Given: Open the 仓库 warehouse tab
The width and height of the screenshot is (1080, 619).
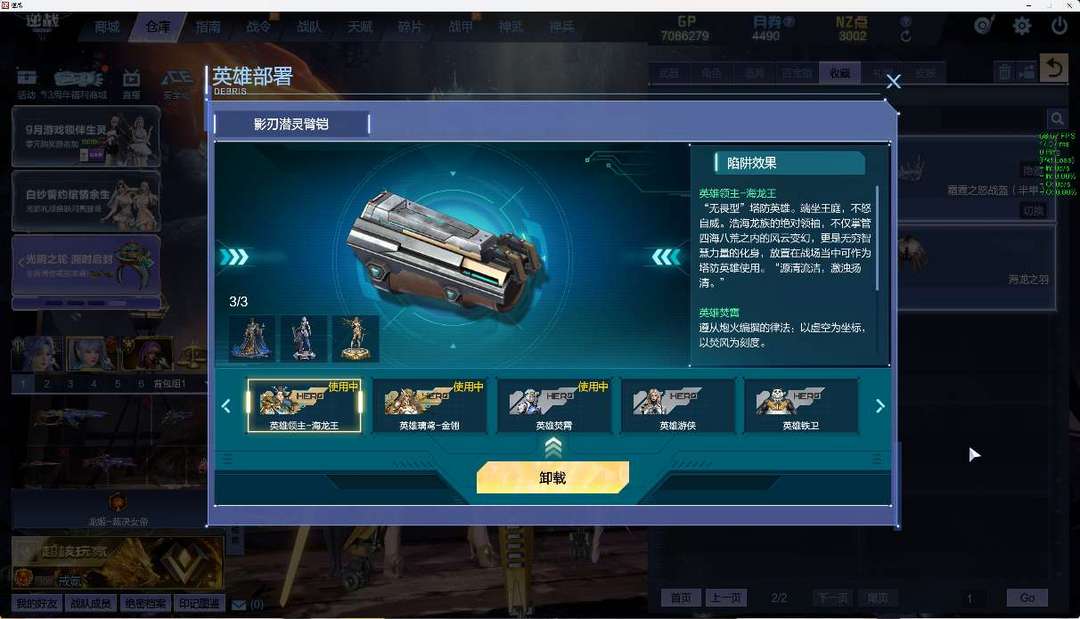Looking at the screenshot, I should click(158, 27).
